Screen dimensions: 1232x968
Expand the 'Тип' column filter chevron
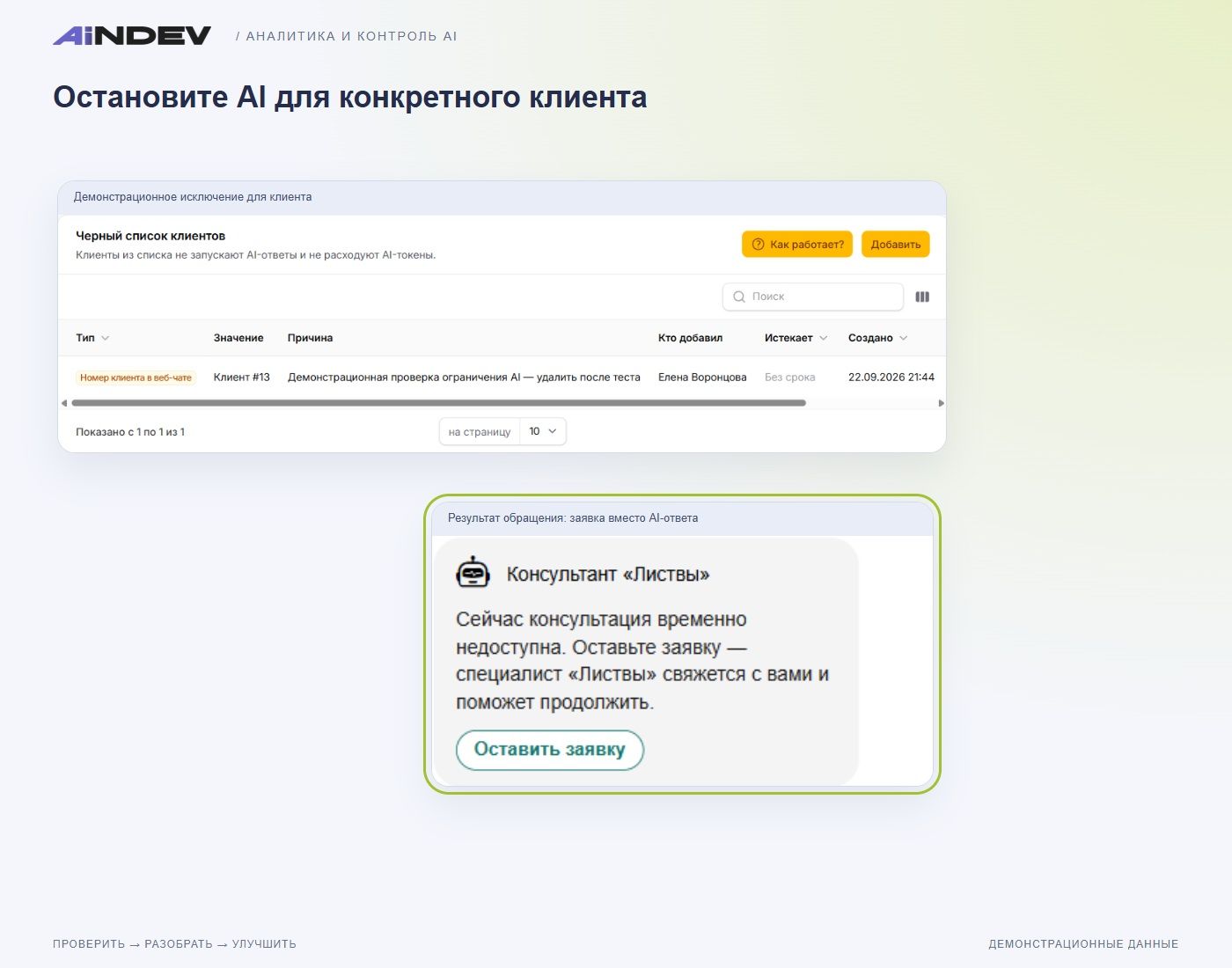(x=106, y=338)
